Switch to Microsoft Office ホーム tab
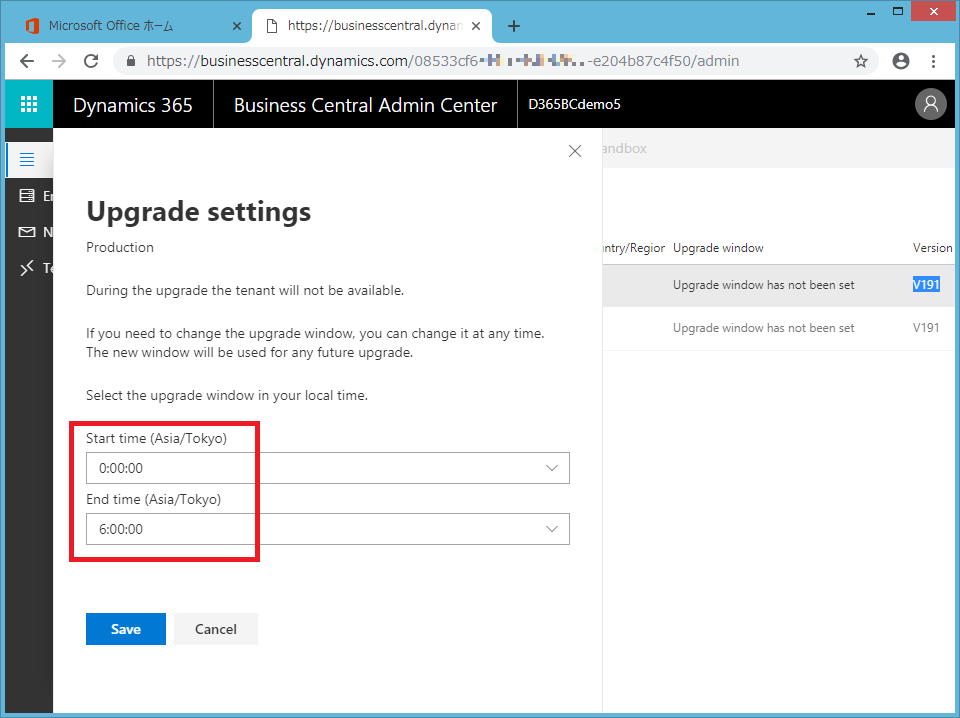960x718 pixels. [129, 26]
